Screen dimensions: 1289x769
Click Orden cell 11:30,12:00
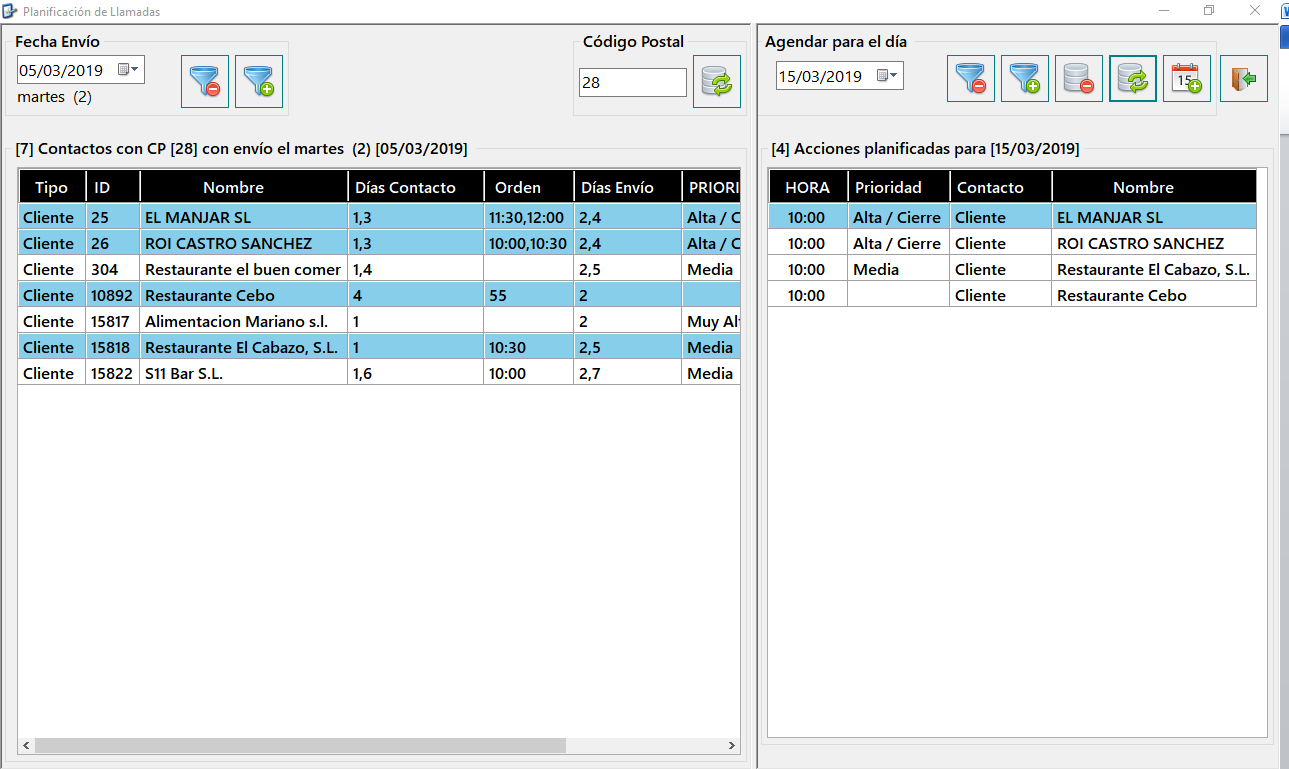[x=529, y=217]
